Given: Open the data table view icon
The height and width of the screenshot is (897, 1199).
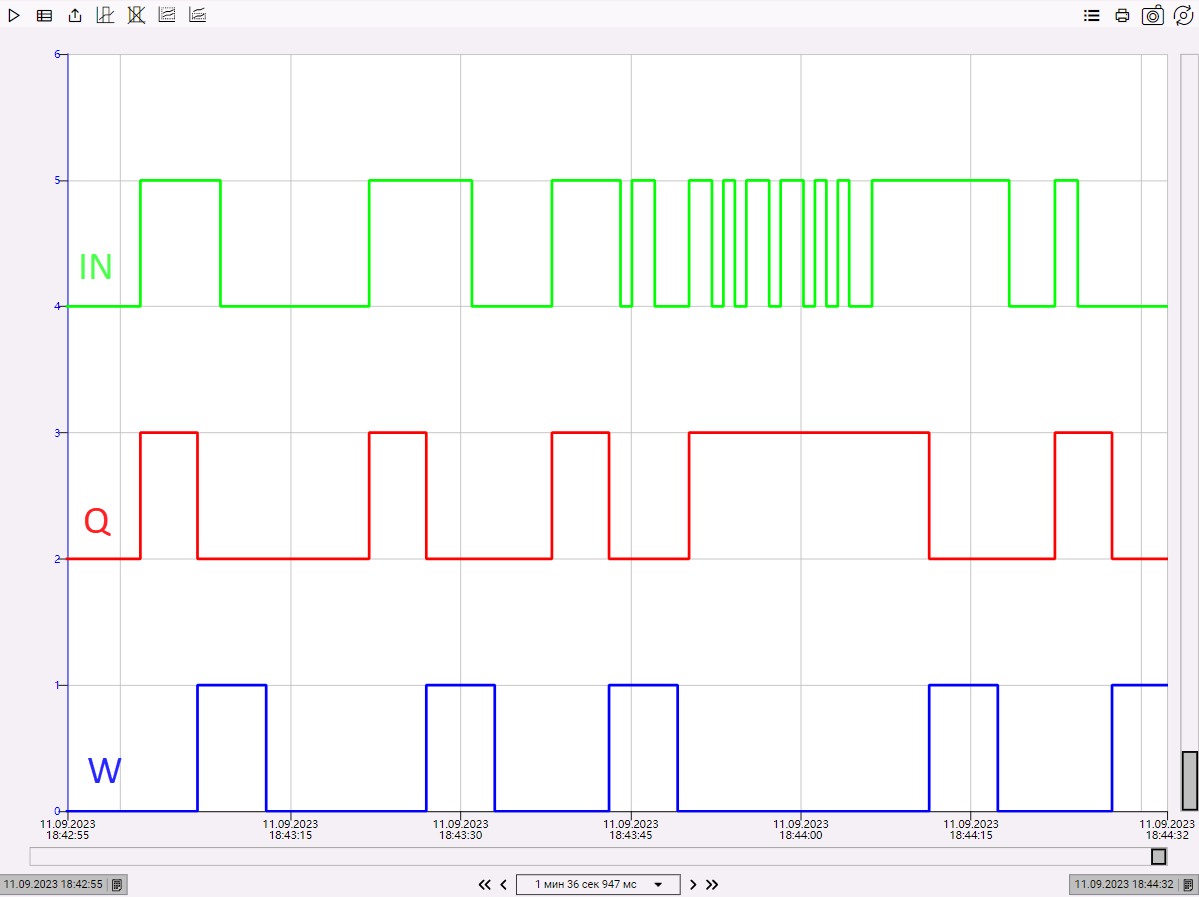Looking at the screenshot, I should click(44, 15).
